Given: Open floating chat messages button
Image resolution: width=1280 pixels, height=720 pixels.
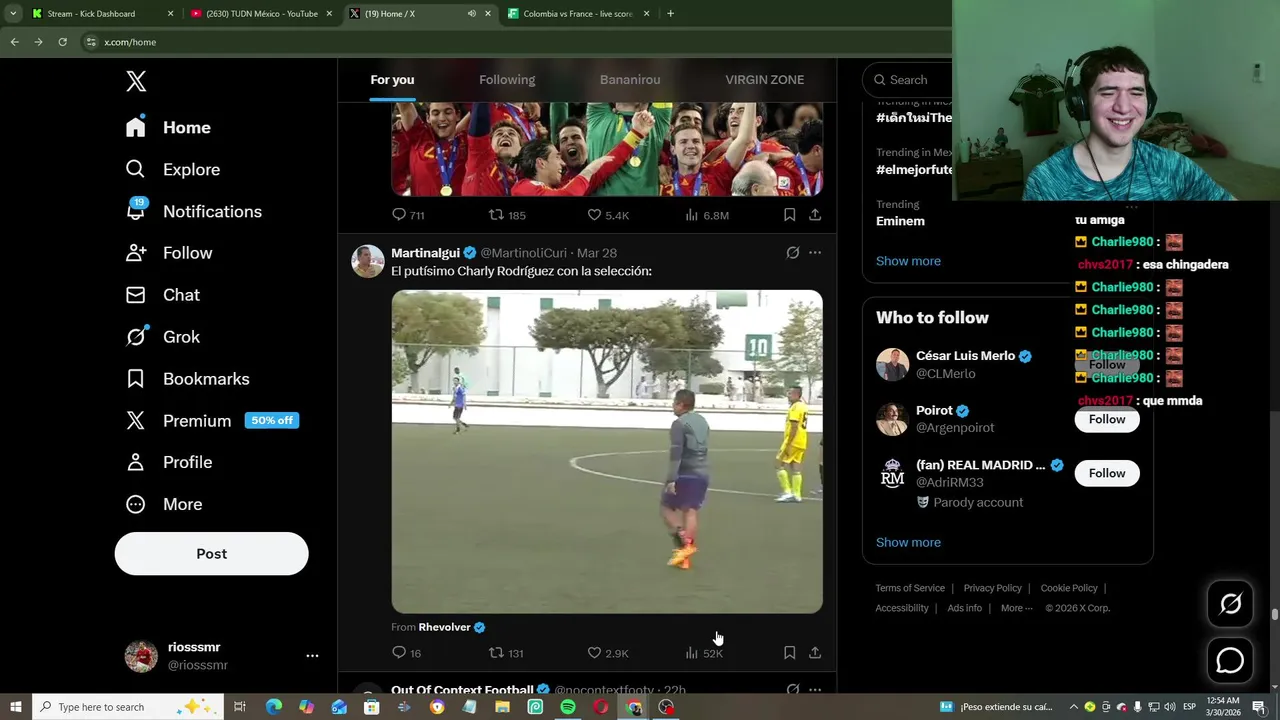Looking at the screenshot, I should [1230, 661].
